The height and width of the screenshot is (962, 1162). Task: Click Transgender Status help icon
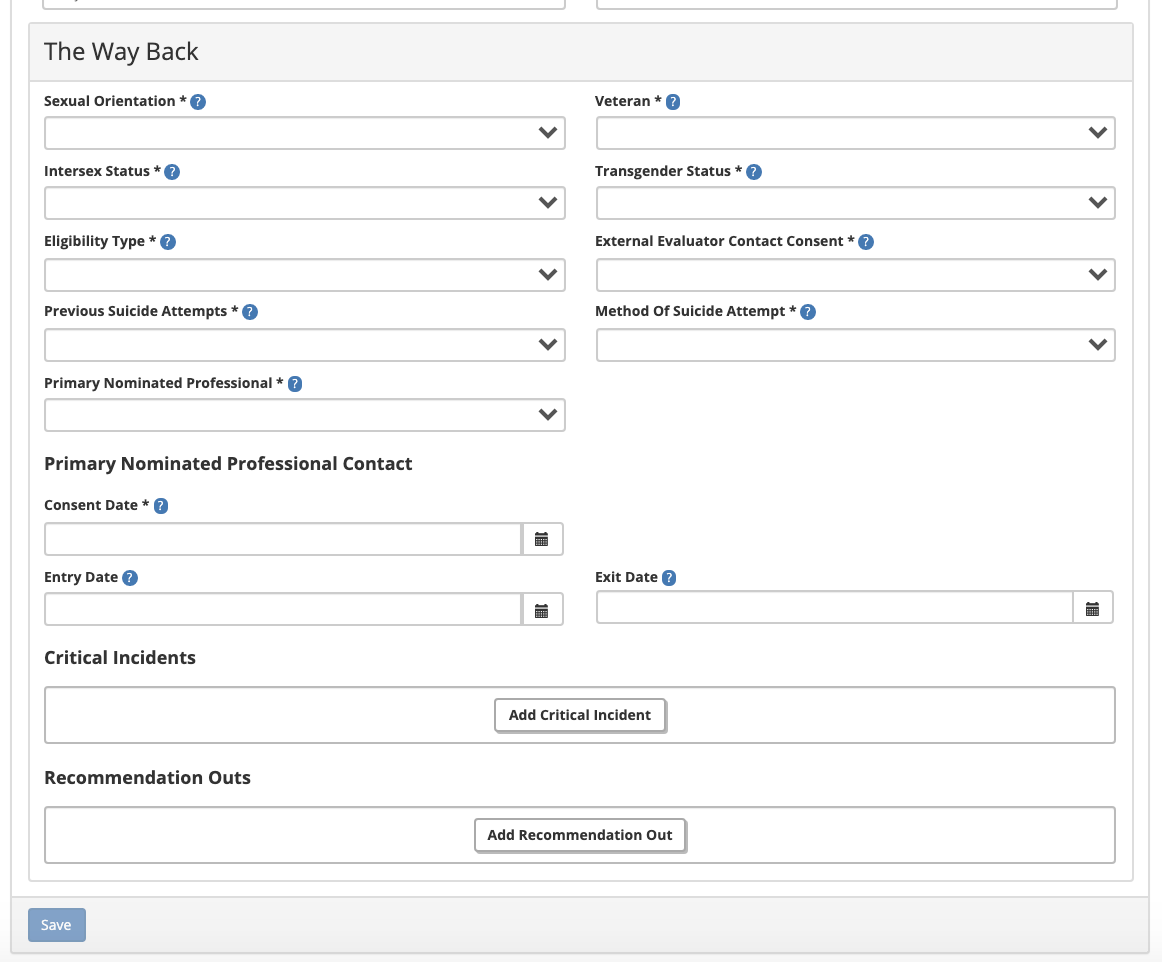[x=754, y=172]
